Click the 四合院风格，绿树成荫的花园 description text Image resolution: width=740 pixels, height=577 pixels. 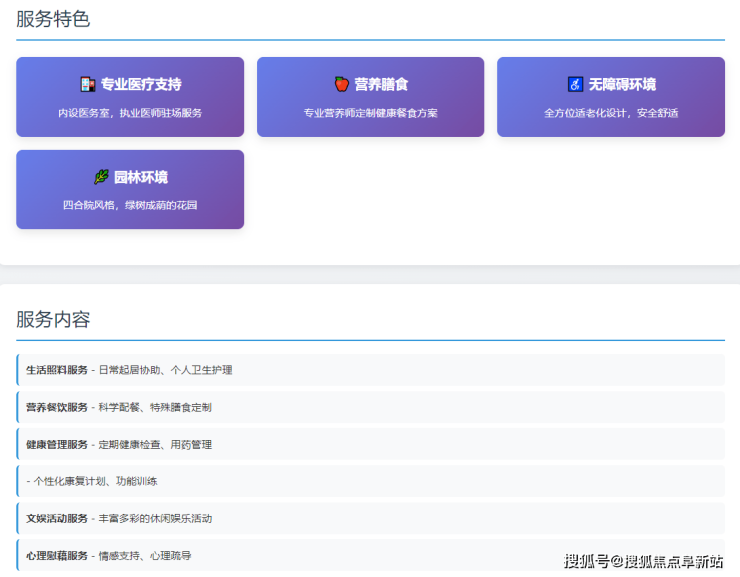click(x=130, y=205)
